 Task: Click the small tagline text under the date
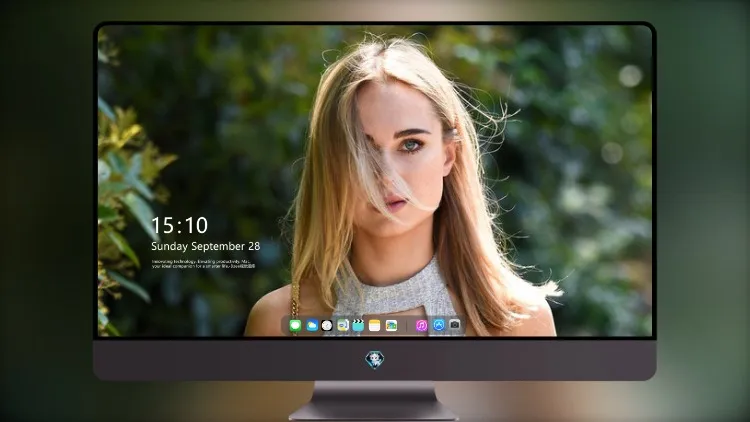[203, 264]
